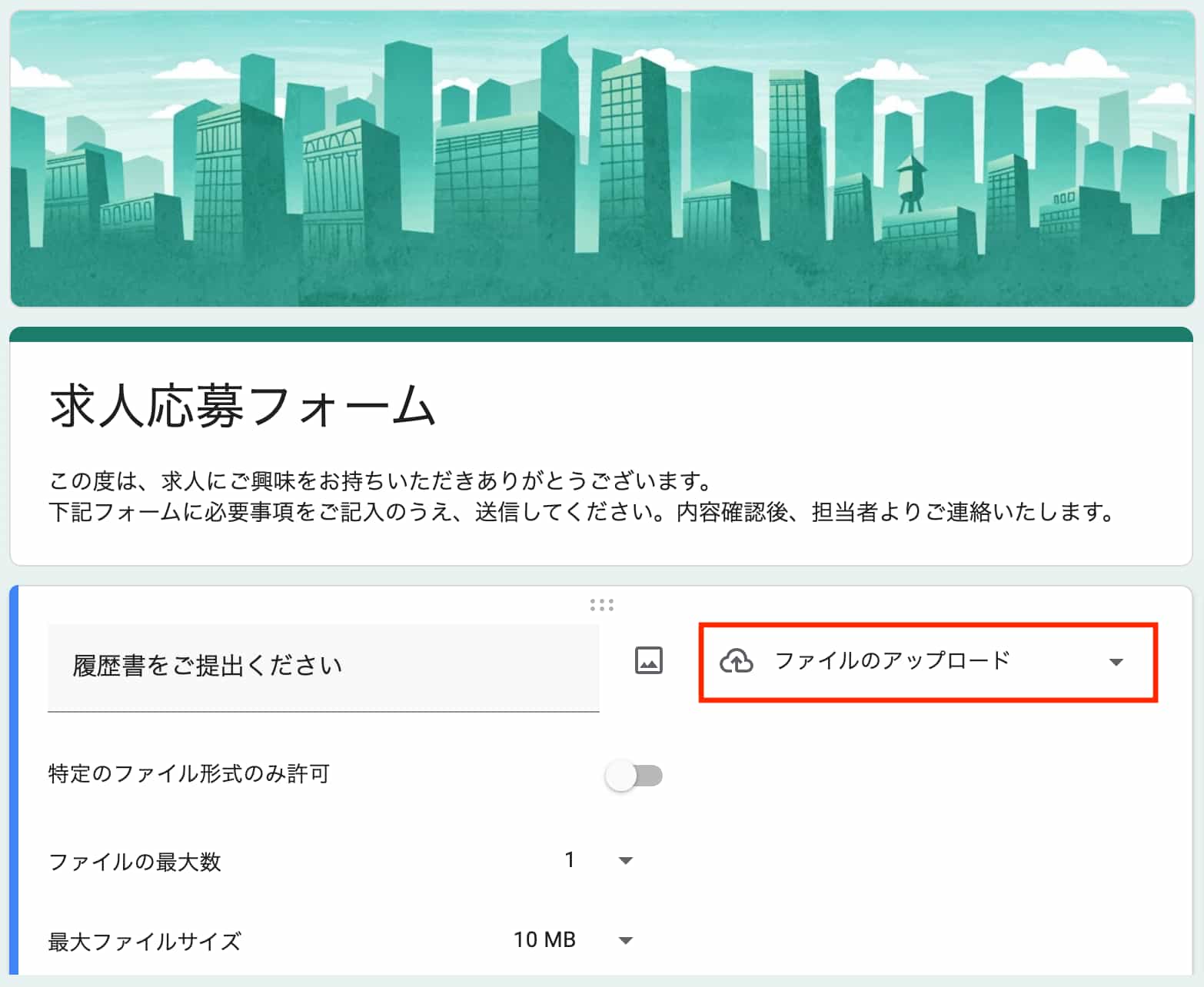Click the form title 求人応募フォーム

pyautogui.click(x=243, y=406)
